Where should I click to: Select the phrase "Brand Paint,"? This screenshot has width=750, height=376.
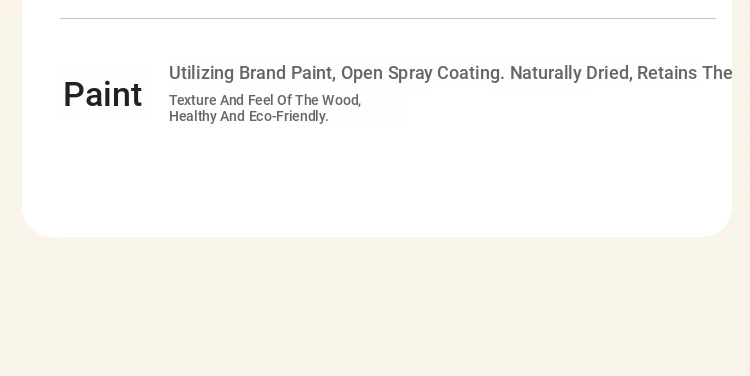click(x=287, y=73)
